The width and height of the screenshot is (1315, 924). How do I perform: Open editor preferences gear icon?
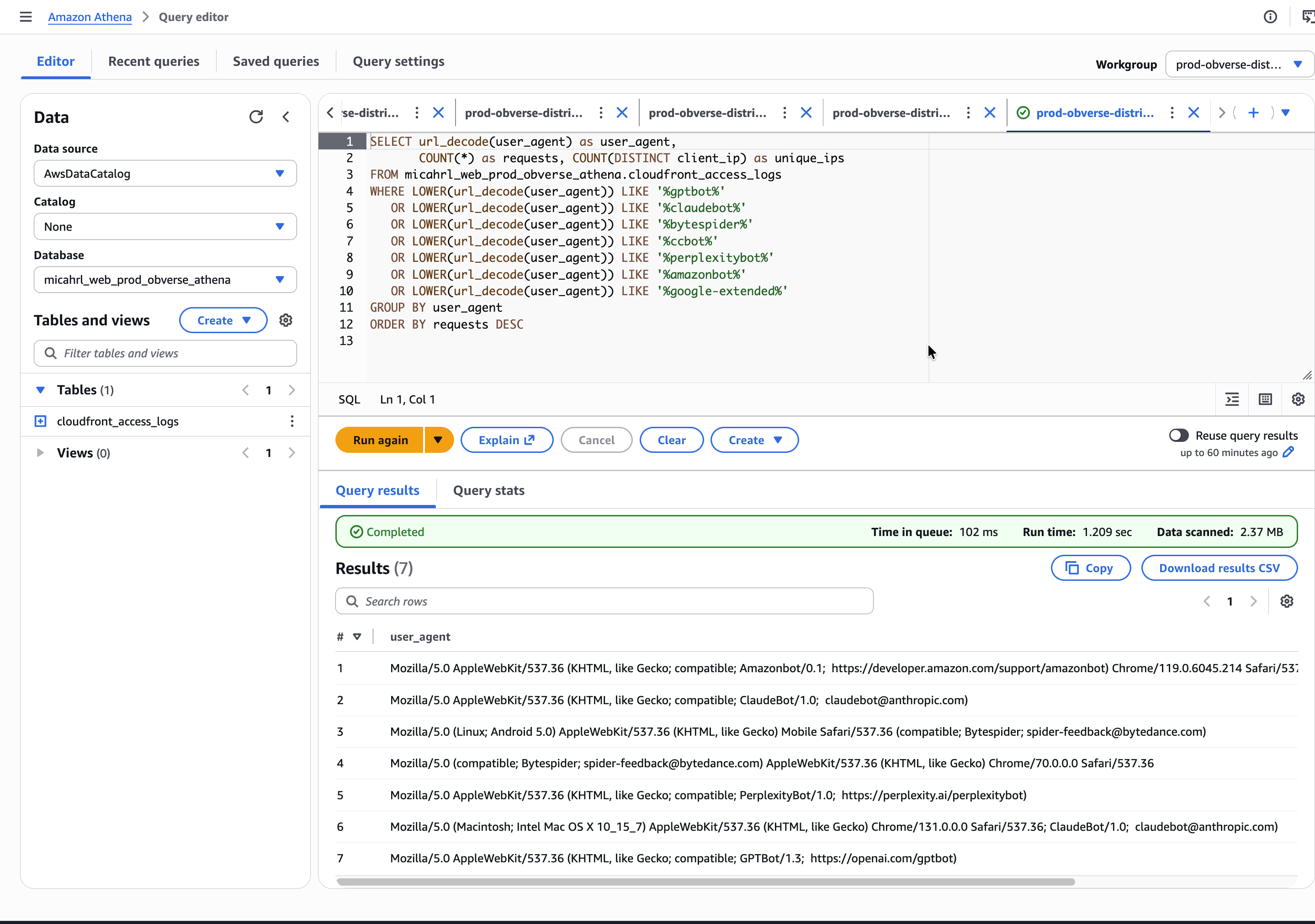pos(1298,399)
